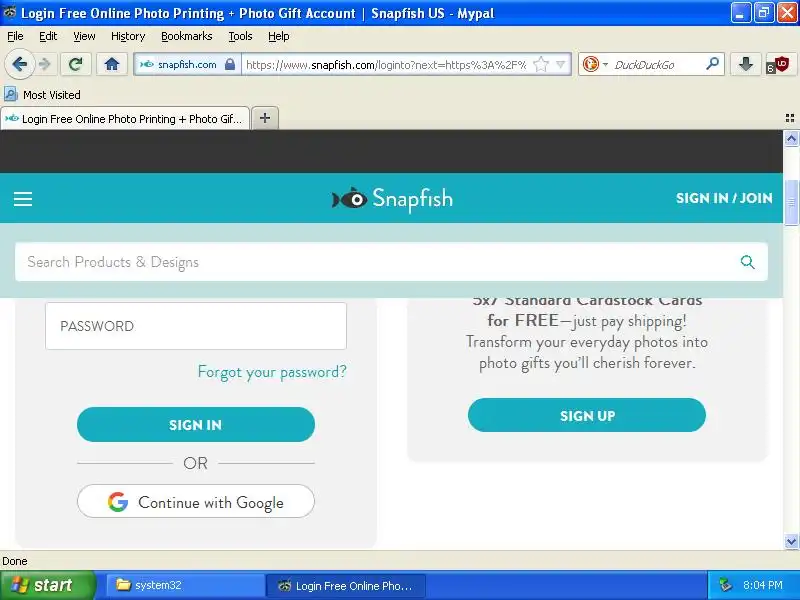Click the teal SIGN IN button
The height and width of the screenshot is (600, 800).
click(x=196, y=424)
